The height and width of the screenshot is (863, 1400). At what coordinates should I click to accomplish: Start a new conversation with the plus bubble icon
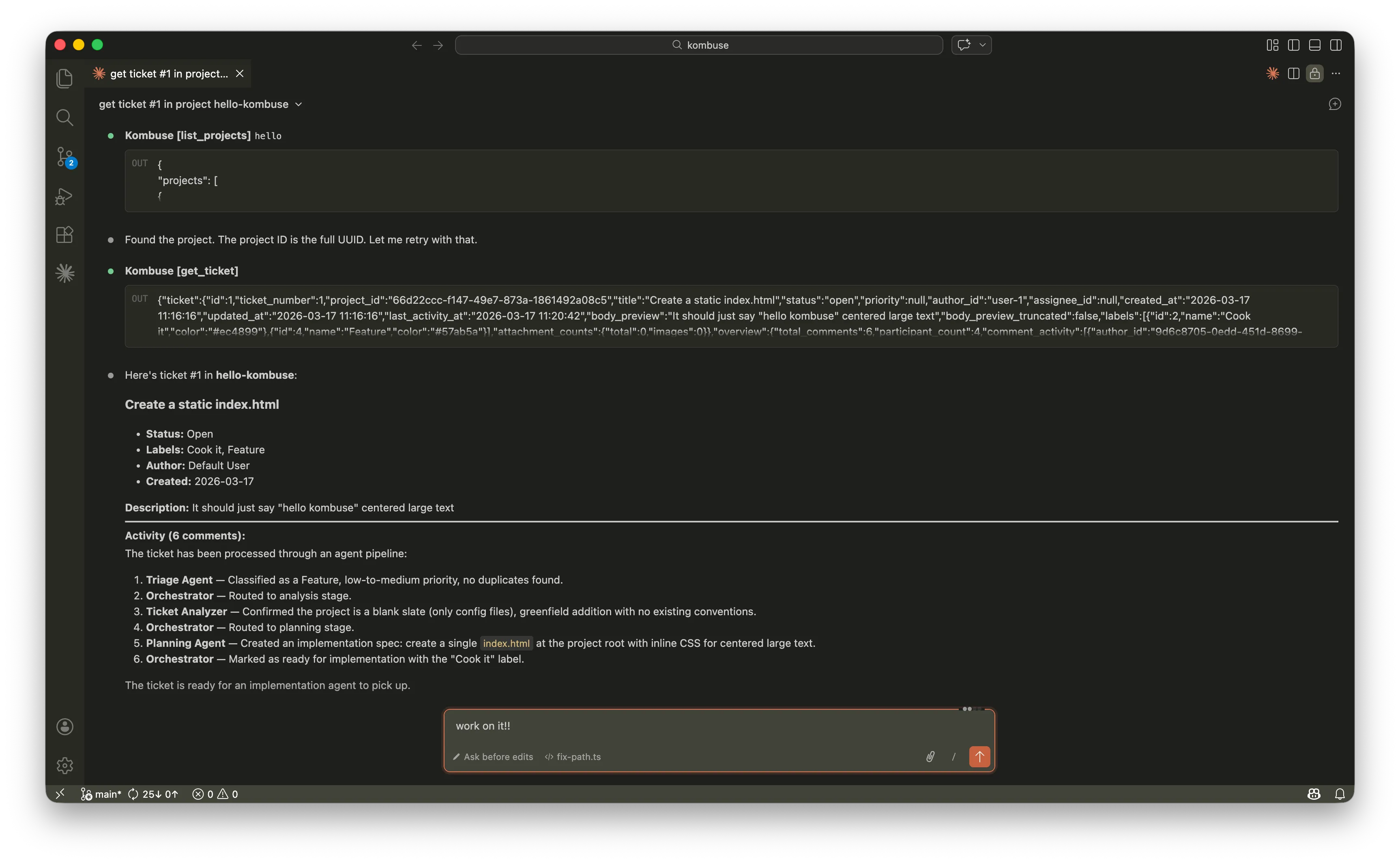pos(1334,104)
